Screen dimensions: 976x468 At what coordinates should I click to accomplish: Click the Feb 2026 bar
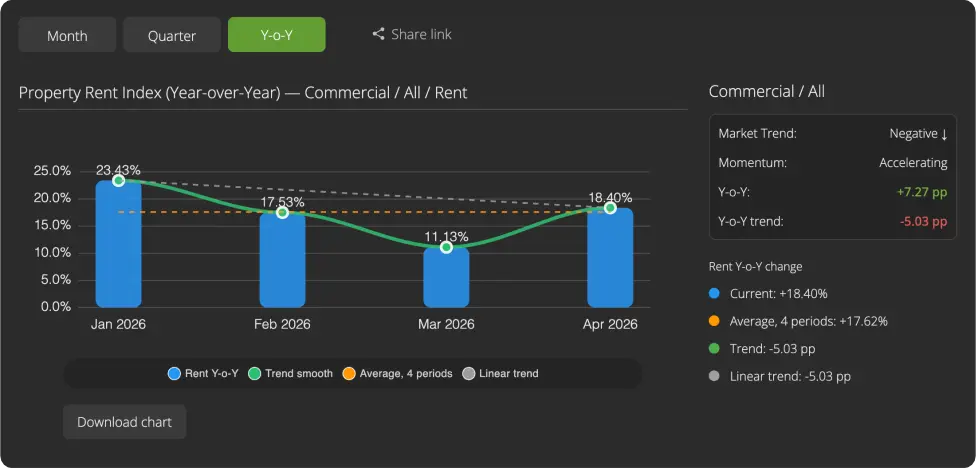282,260
